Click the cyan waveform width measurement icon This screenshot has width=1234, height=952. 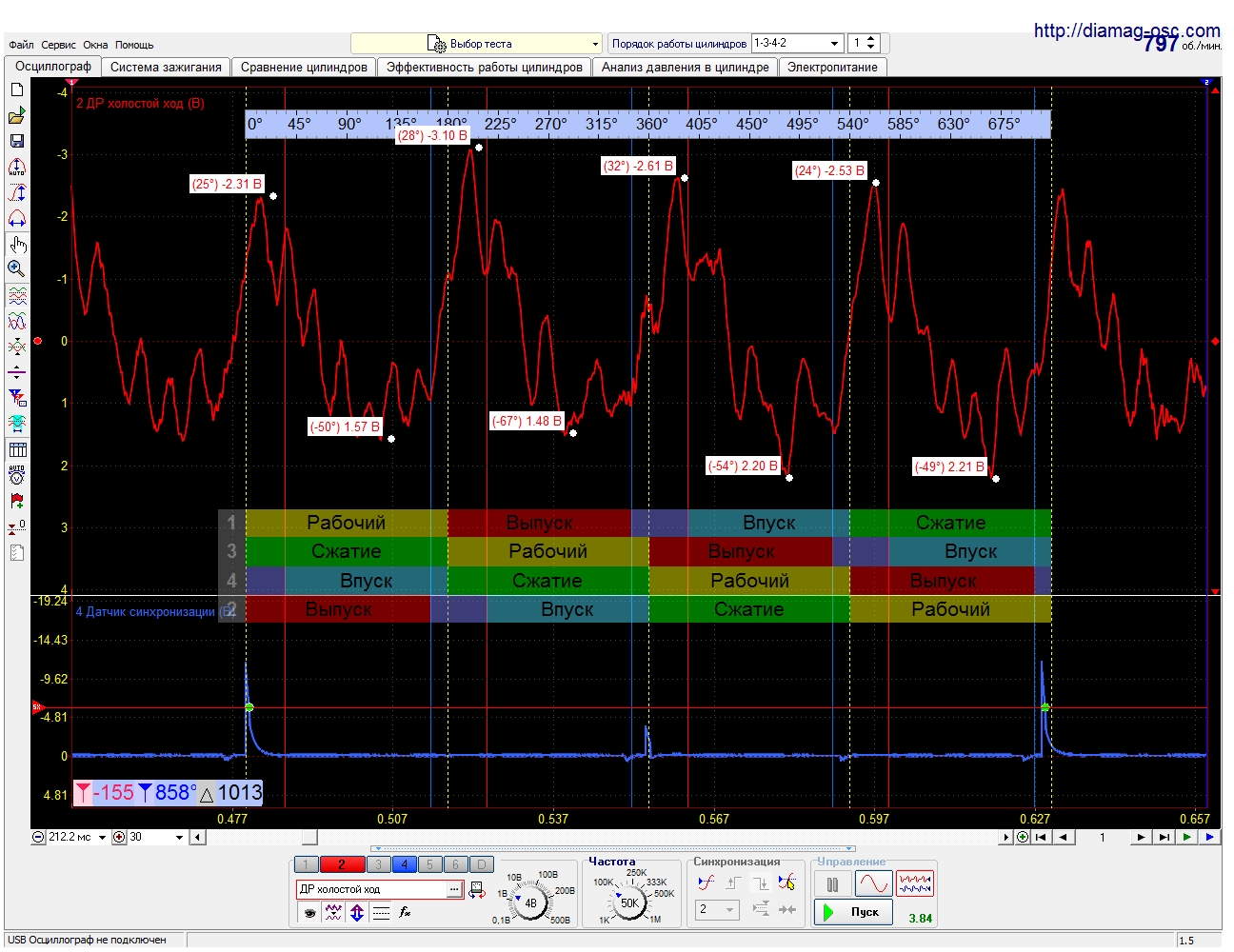pyautogui.click(x=17, y=423)
